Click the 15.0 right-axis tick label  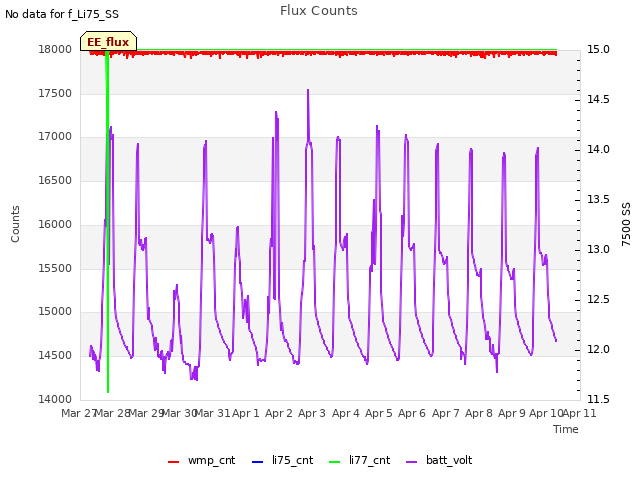tap(598, 50)
